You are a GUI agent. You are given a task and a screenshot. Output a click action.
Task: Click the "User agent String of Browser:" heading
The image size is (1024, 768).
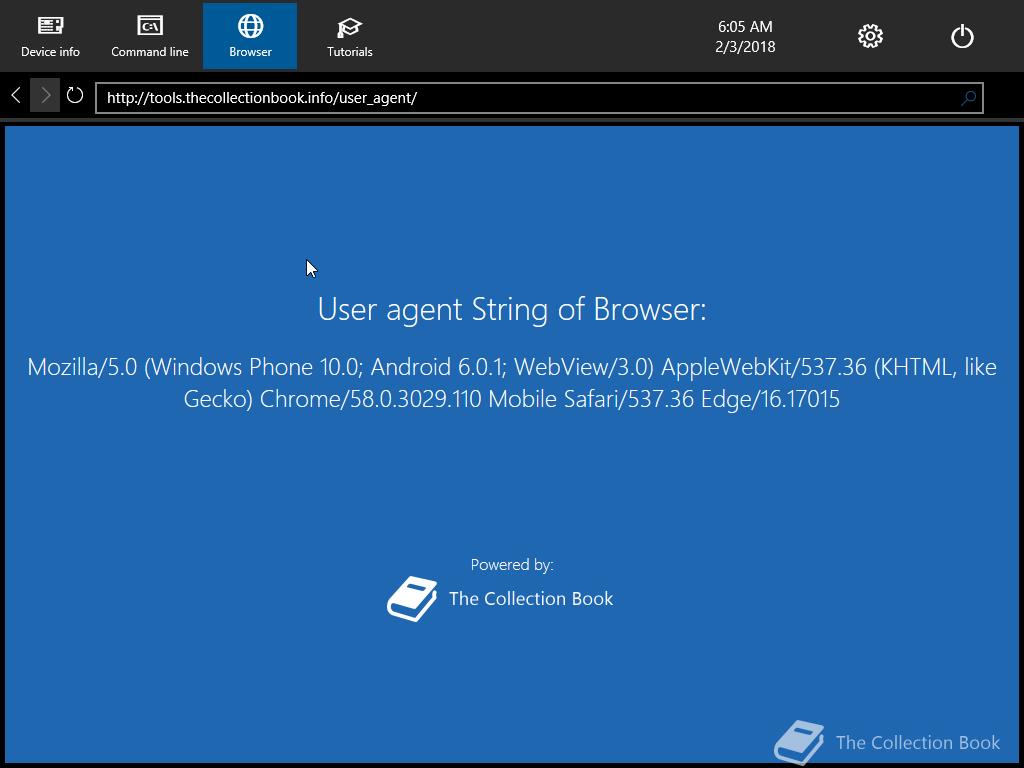pyautogui.click(x=512, y=309)
